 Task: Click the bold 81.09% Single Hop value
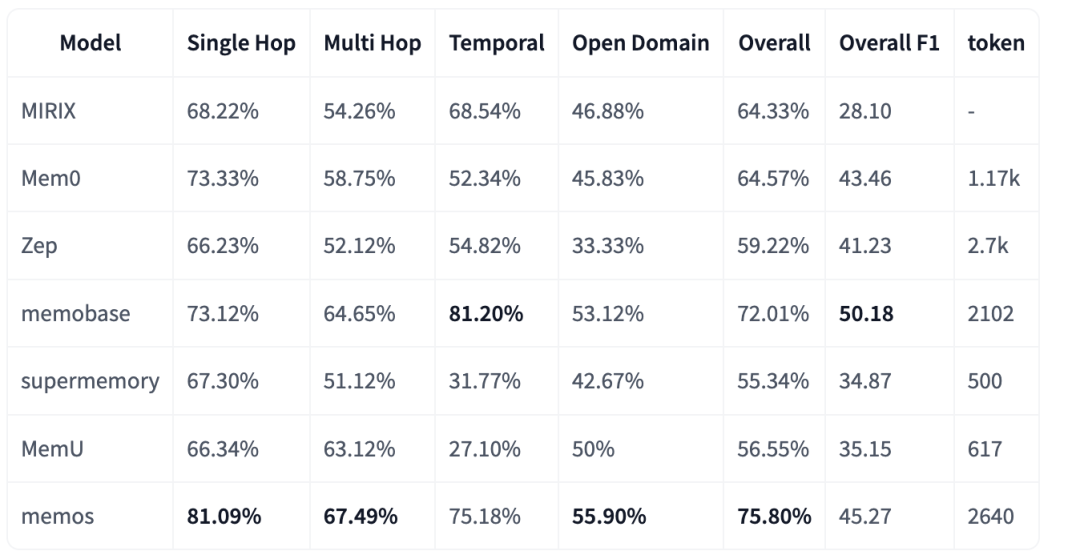(224, 517)
